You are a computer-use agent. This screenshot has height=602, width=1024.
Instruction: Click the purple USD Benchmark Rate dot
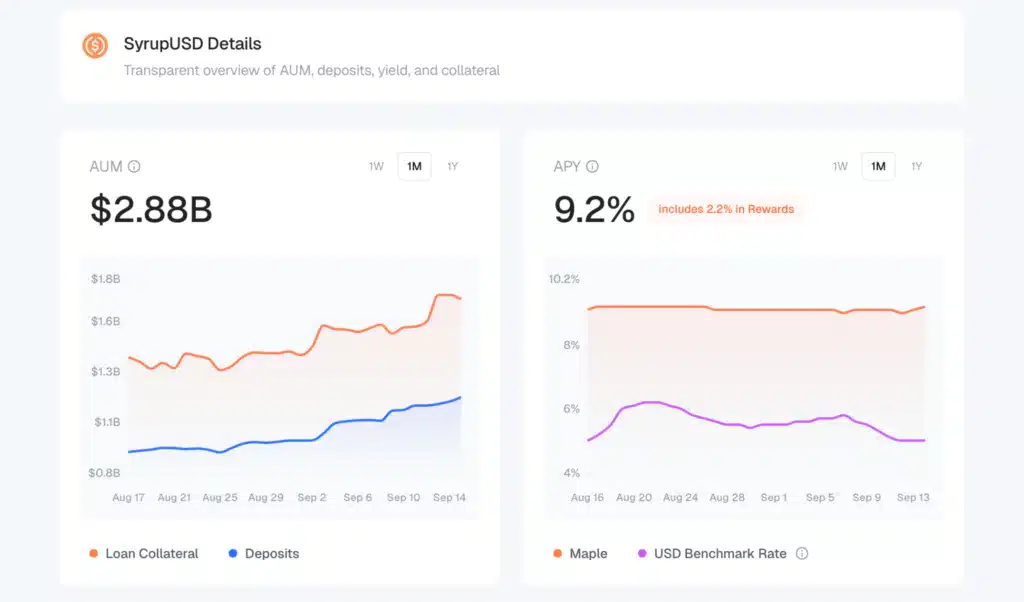[641, 553]
